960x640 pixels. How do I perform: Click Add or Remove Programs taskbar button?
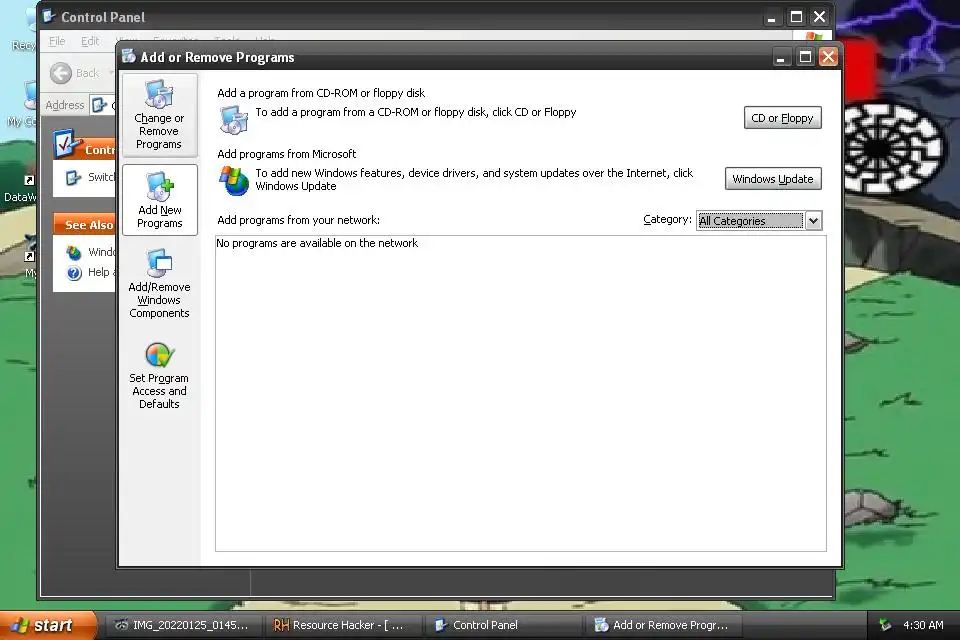coord(664,625)
